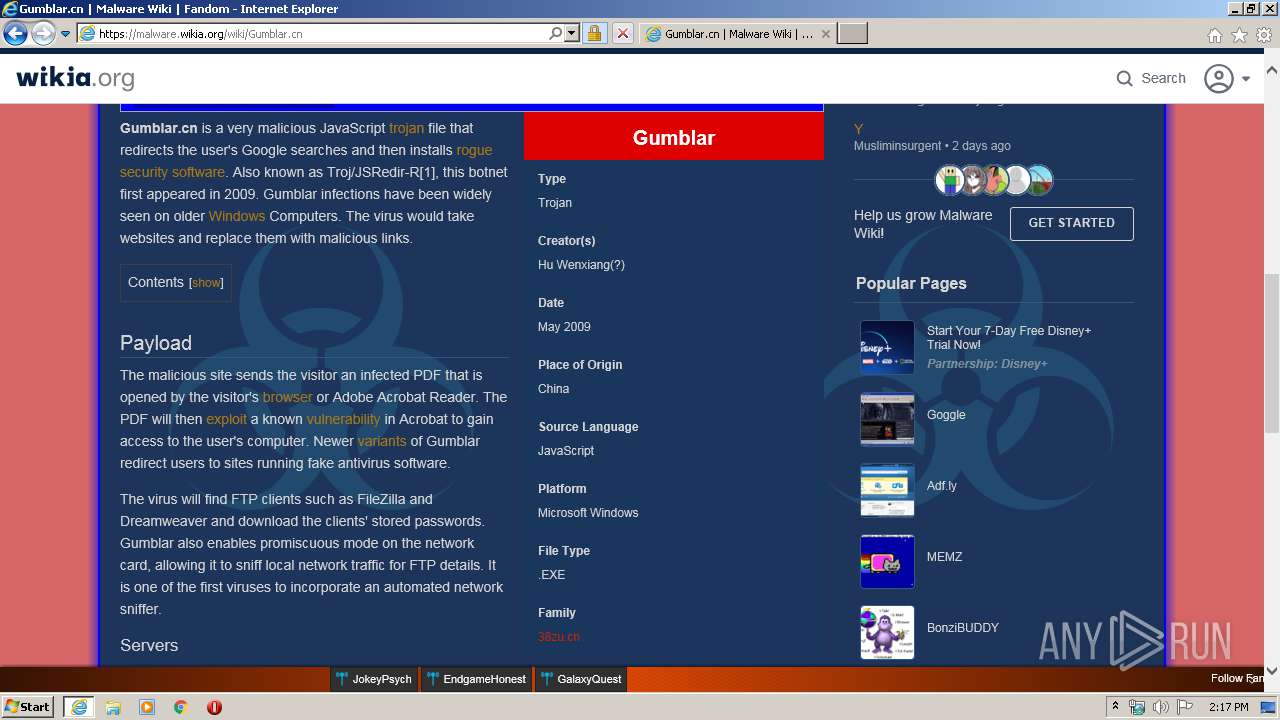Expand the address bar autocomplete dropdown
The width and height of the screenshot is (1280, 720).
tap(572, 34)
